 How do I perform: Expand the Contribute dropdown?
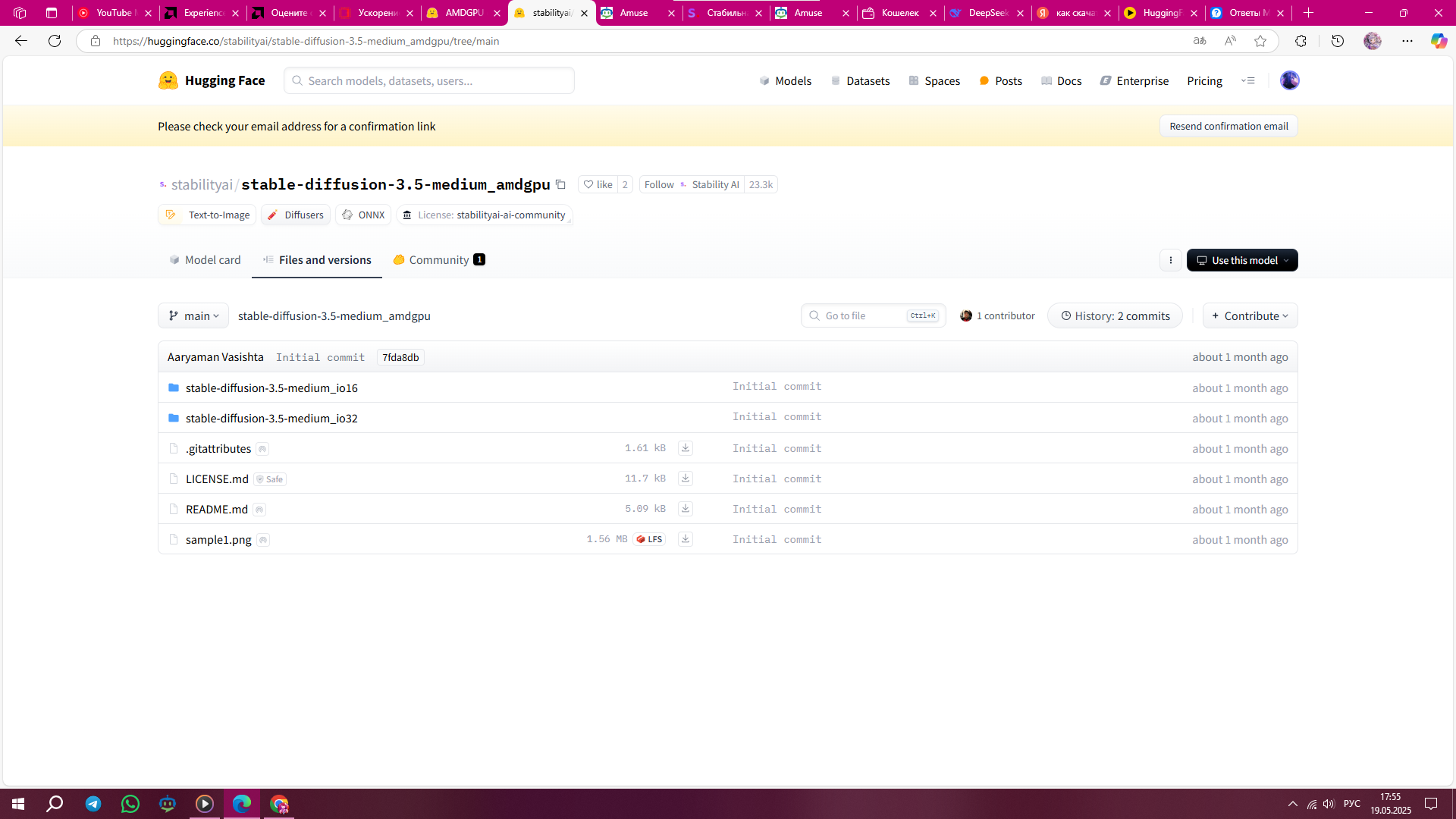pos(1250,315)
